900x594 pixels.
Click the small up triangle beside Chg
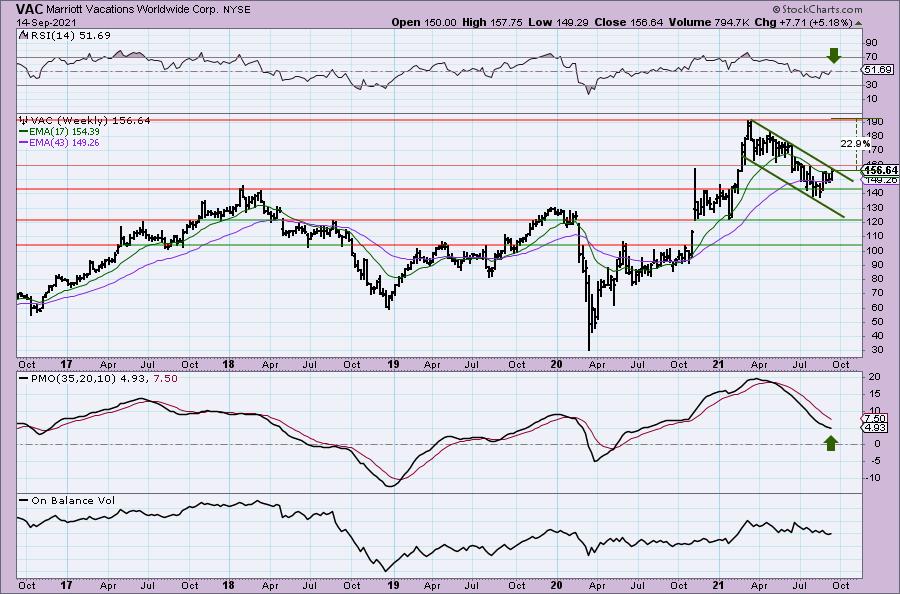click(x=858, y=23)
